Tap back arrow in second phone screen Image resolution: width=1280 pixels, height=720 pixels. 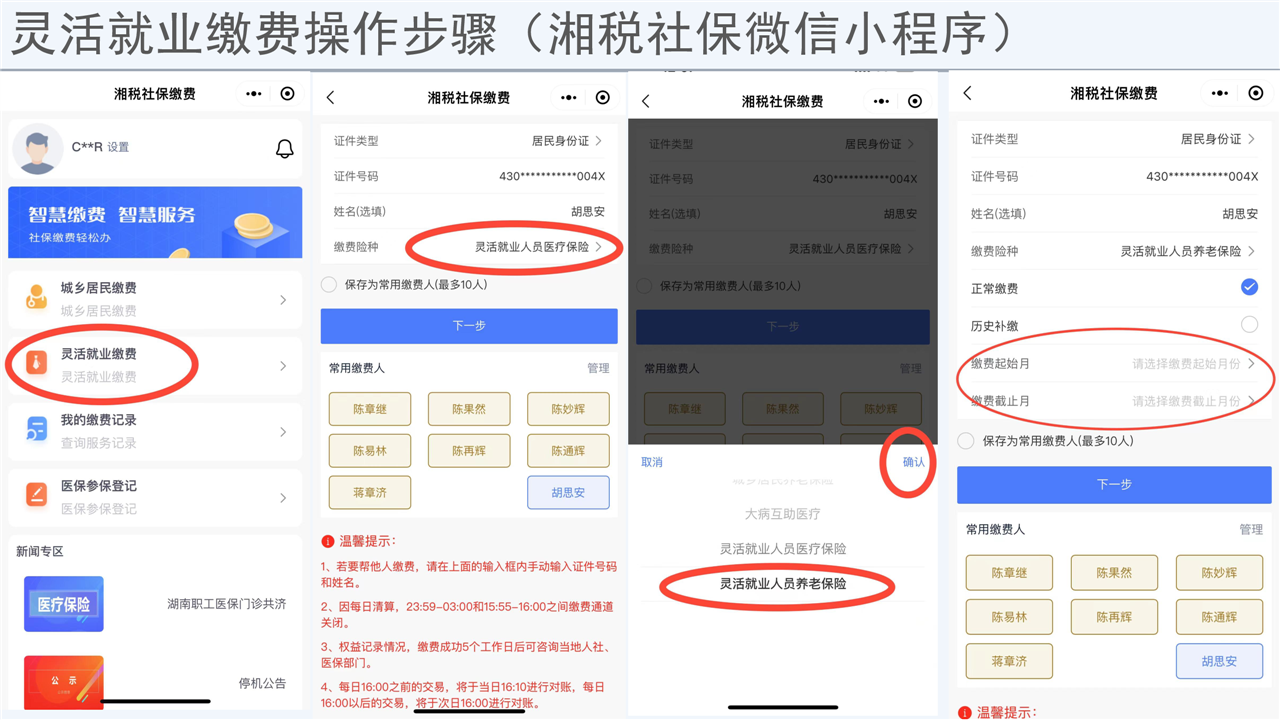click(331, 97)
